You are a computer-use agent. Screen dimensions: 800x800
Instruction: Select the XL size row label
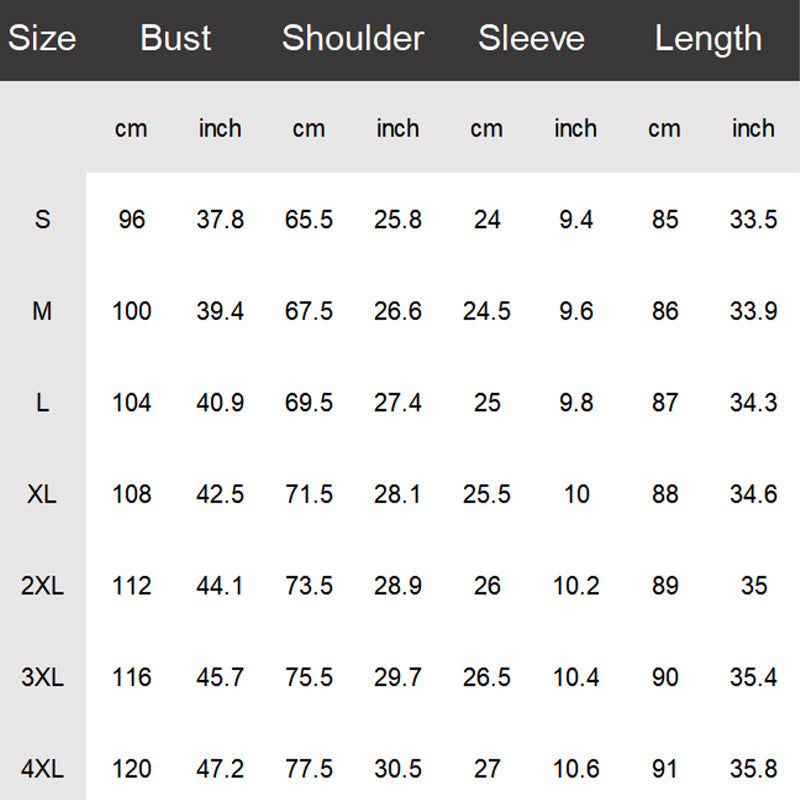(x=42, y=494)
